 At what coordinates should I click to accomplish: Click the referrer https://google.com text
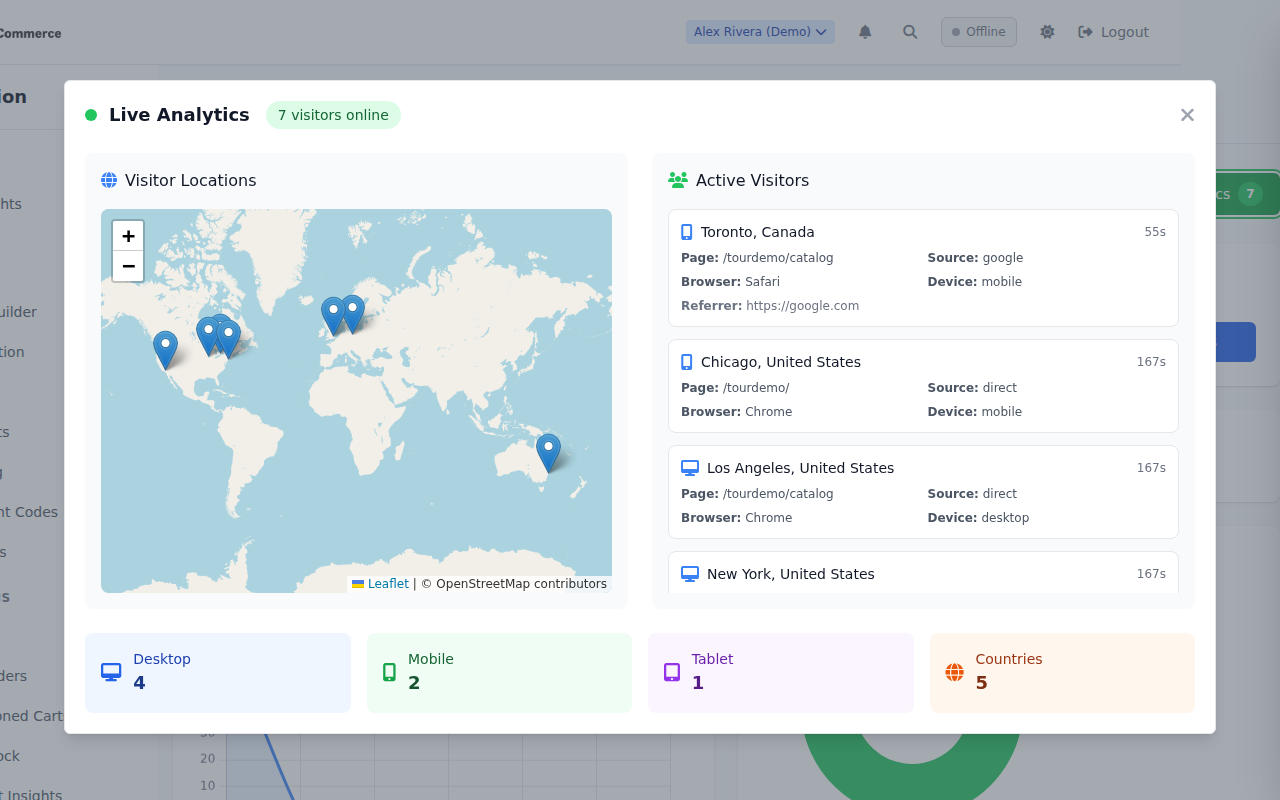pyautogui.click(x=802, y=306)
